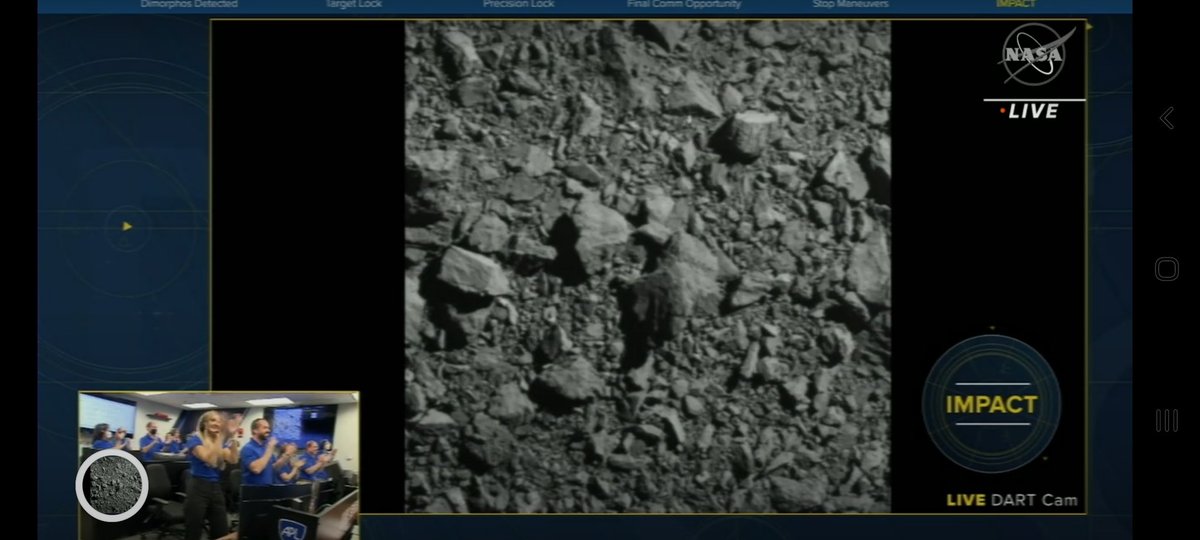Click the circular asteroid thumbnail preview
1200x540 pixels.
click(112, 486)
